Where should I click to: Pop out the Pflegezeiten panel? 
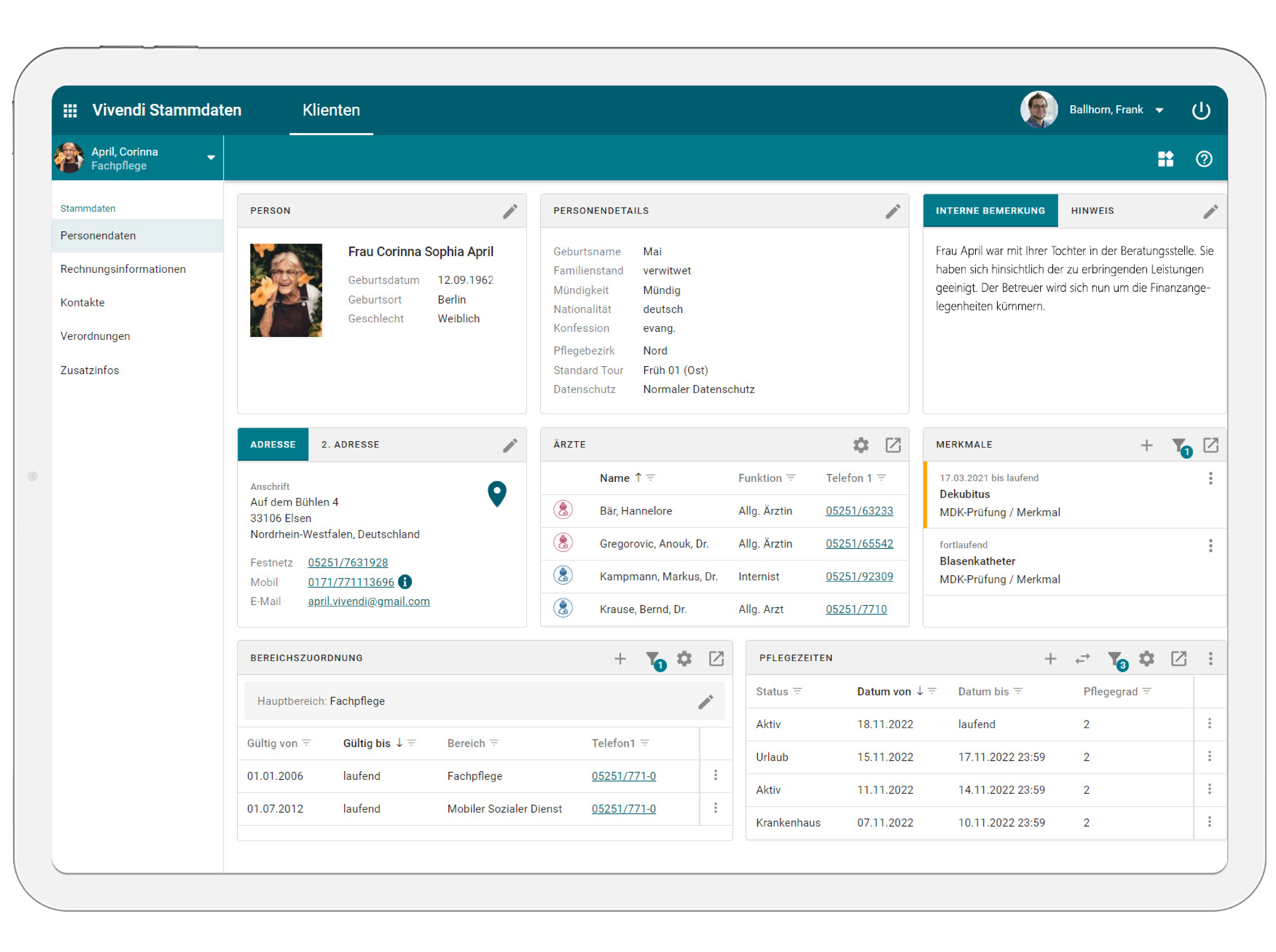pyautogui.click(x=1179, y=659)
